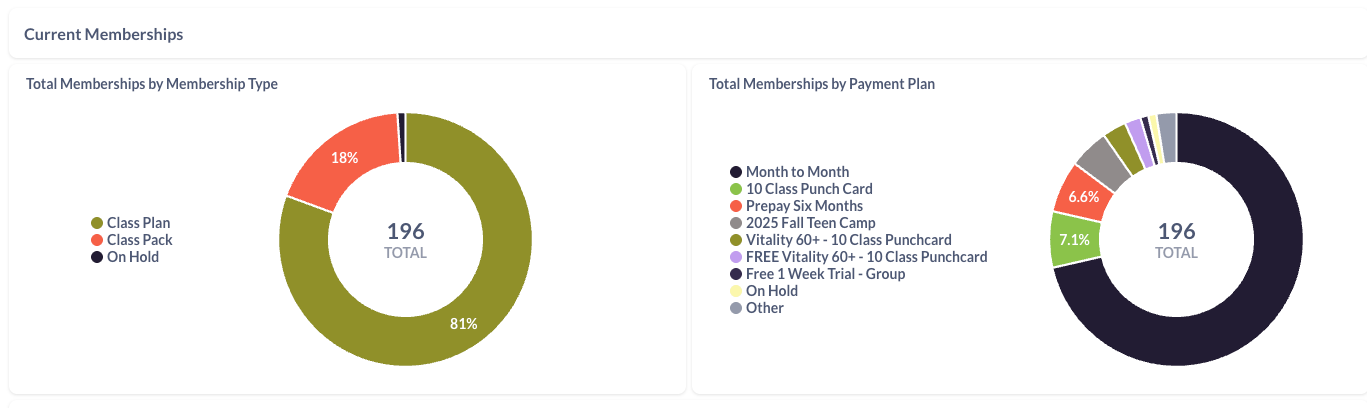The width and height of the screenshot is (1367, 408).
Task: Open Total Memberships by Payment Plan title
Action: (x=822, y=84)
